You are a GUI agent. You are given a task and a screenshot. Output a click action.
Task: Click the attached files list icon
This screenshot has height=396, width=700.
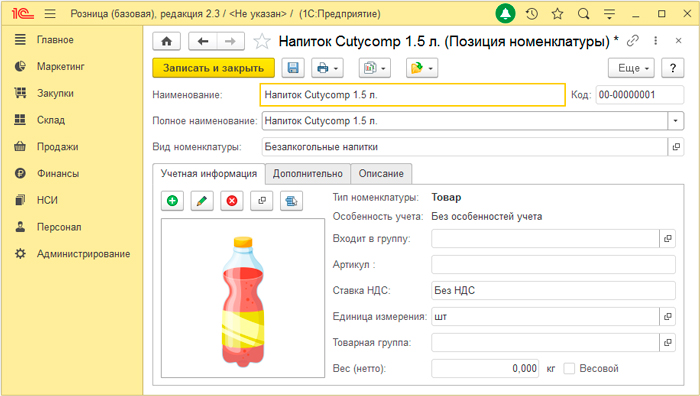pos(292,201)
